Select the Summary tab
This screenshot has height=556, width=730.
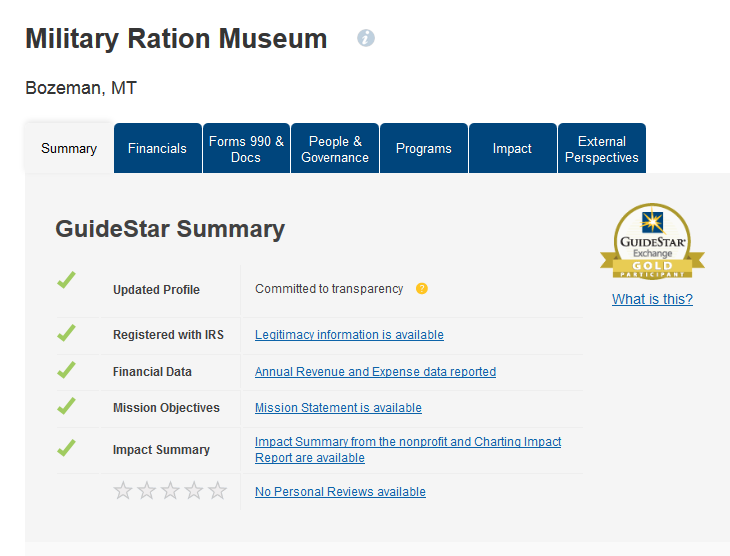[69, 148]
